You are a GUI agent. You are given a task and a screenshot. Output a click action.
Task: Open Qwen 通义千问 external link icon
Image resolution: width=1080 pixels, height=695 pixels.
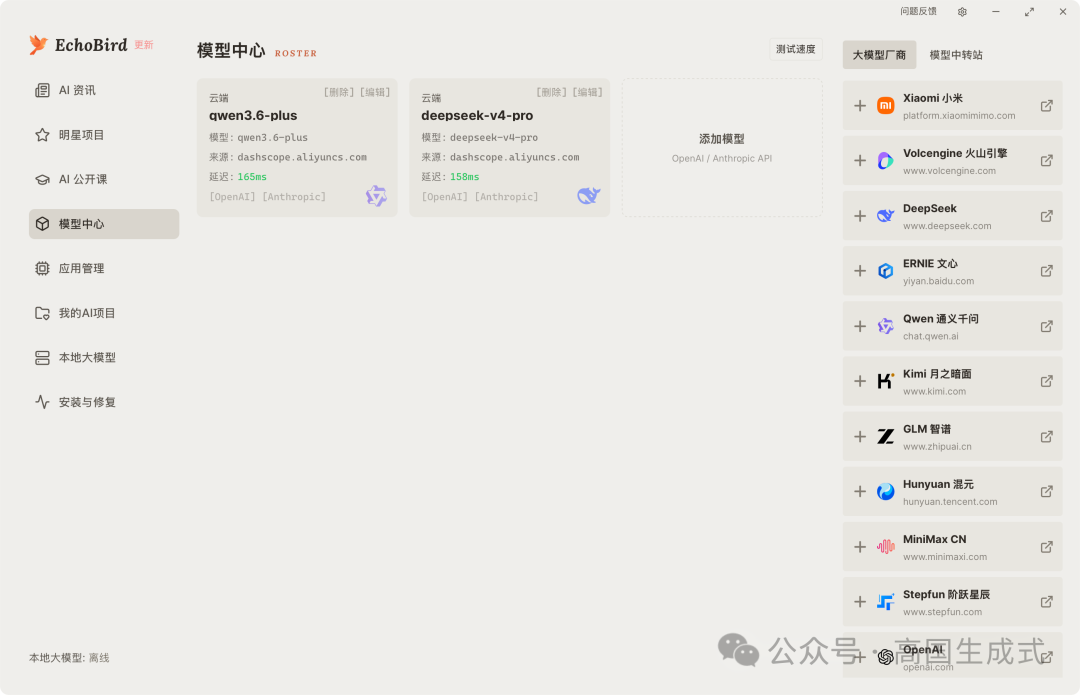coord(1046,326)
